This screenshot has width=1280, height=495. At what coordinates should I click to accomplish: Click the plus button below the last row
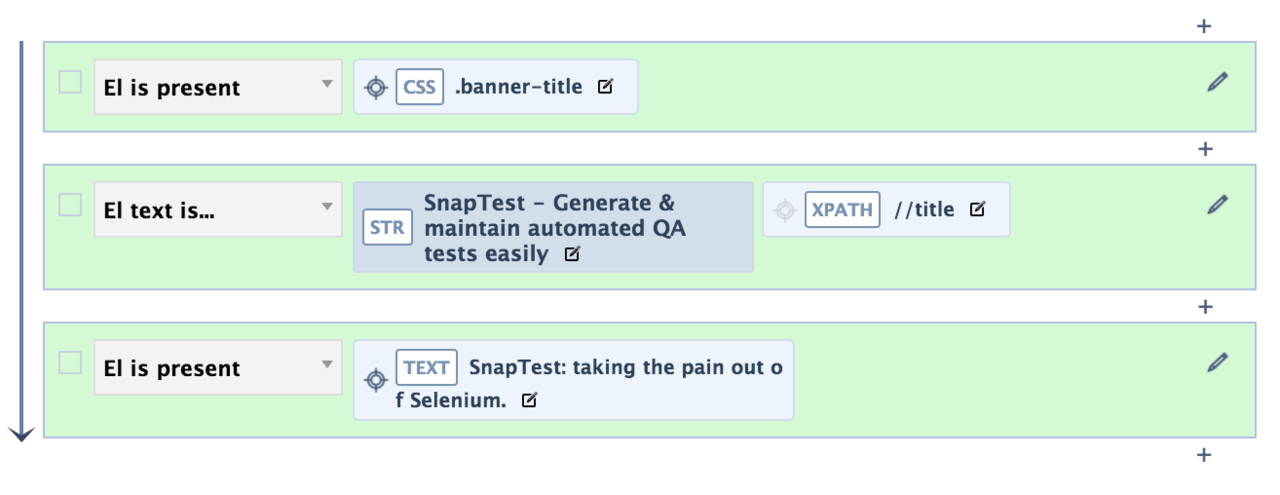[x=1204, y=455]
